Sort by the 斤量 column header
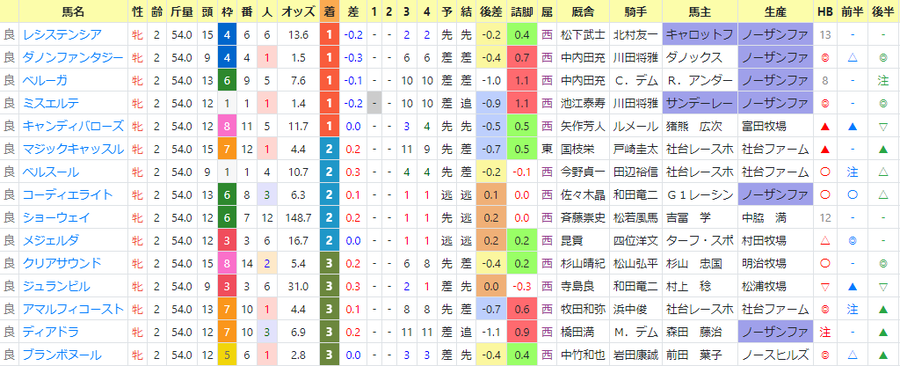Screen dimensions: 900x366 181,11
